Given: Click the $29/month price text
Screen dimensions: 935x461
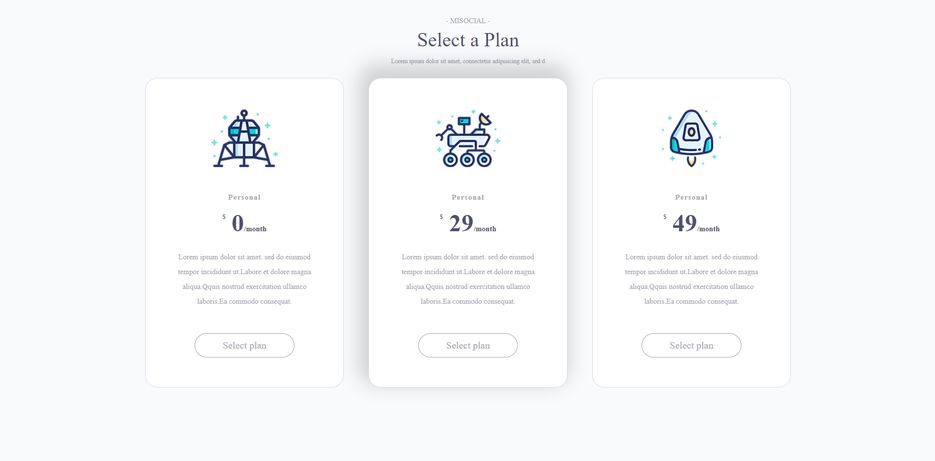Looking at the screenshot, I should click(468, 224).
